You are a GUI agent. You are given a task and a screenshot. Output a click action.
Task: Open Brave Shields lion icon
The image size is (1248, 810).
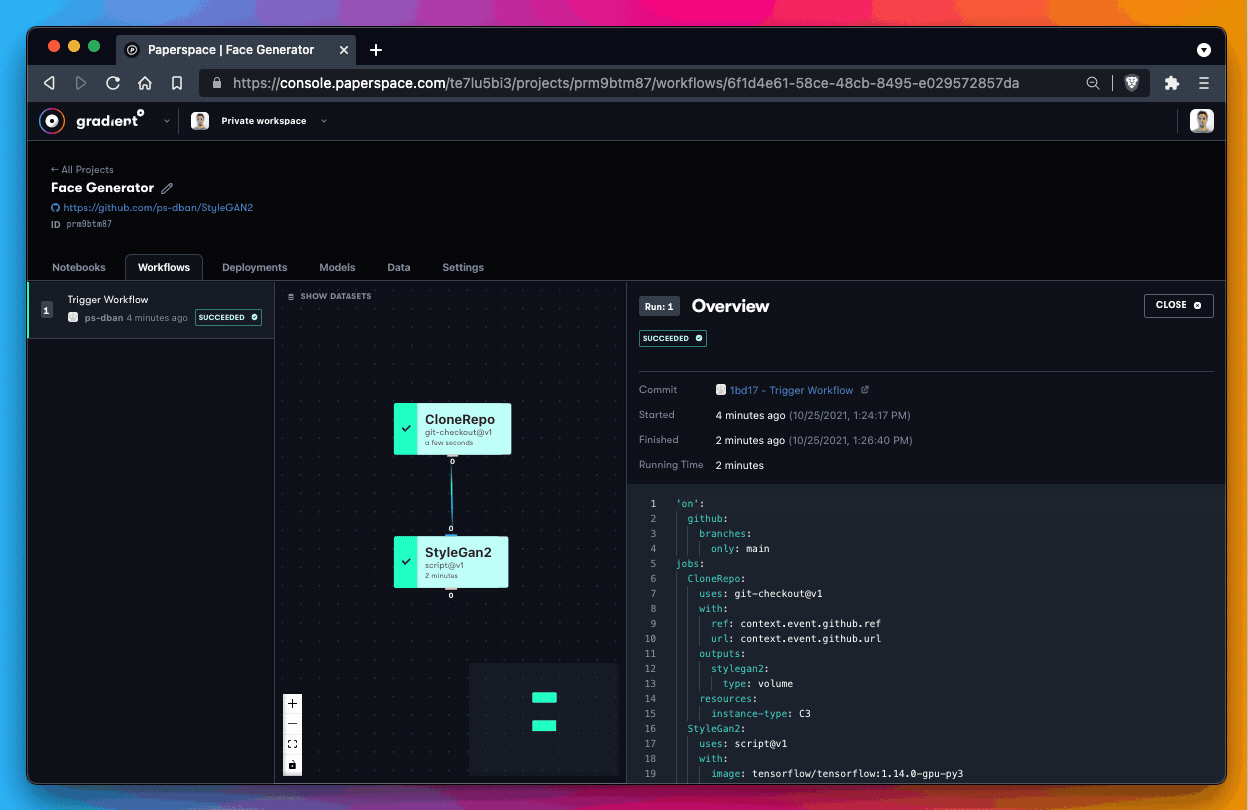coord(1131,83)
